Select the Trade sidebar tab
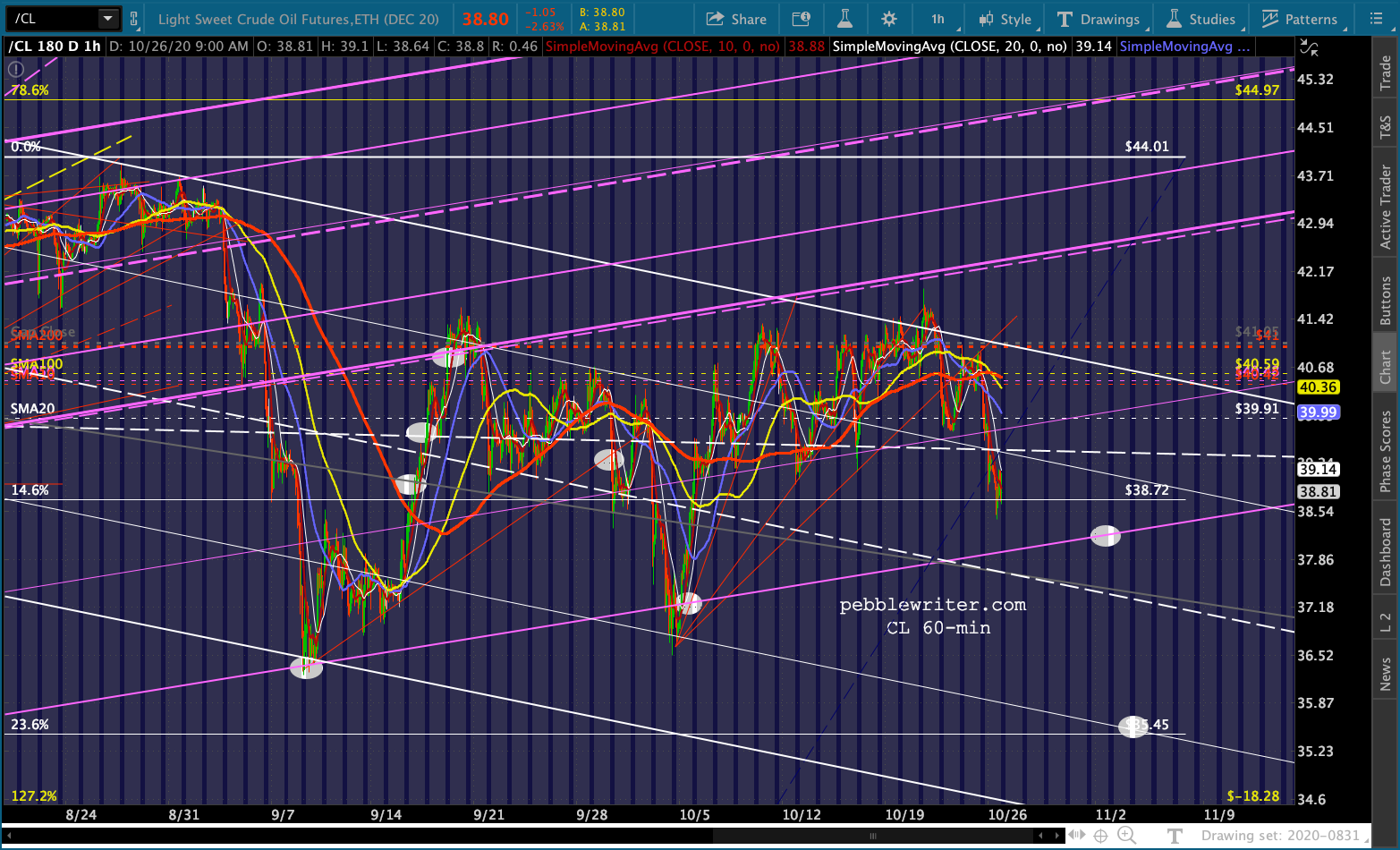1400x850 pixels. 1386,72
